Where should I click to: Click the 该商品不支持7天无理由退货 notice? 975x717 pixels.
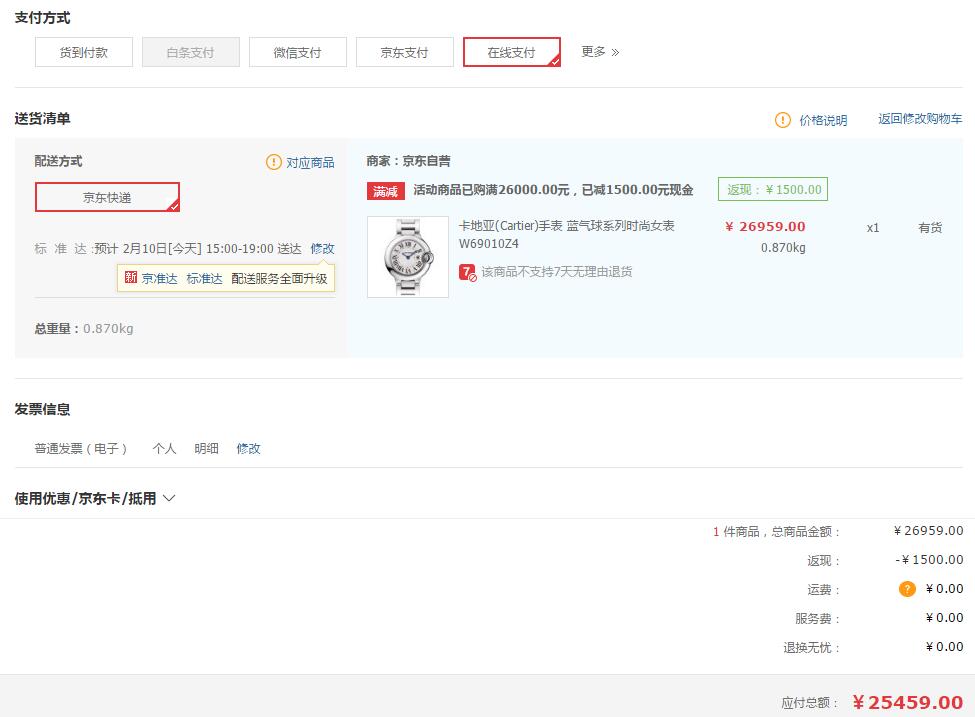click(x=557, y=272)
